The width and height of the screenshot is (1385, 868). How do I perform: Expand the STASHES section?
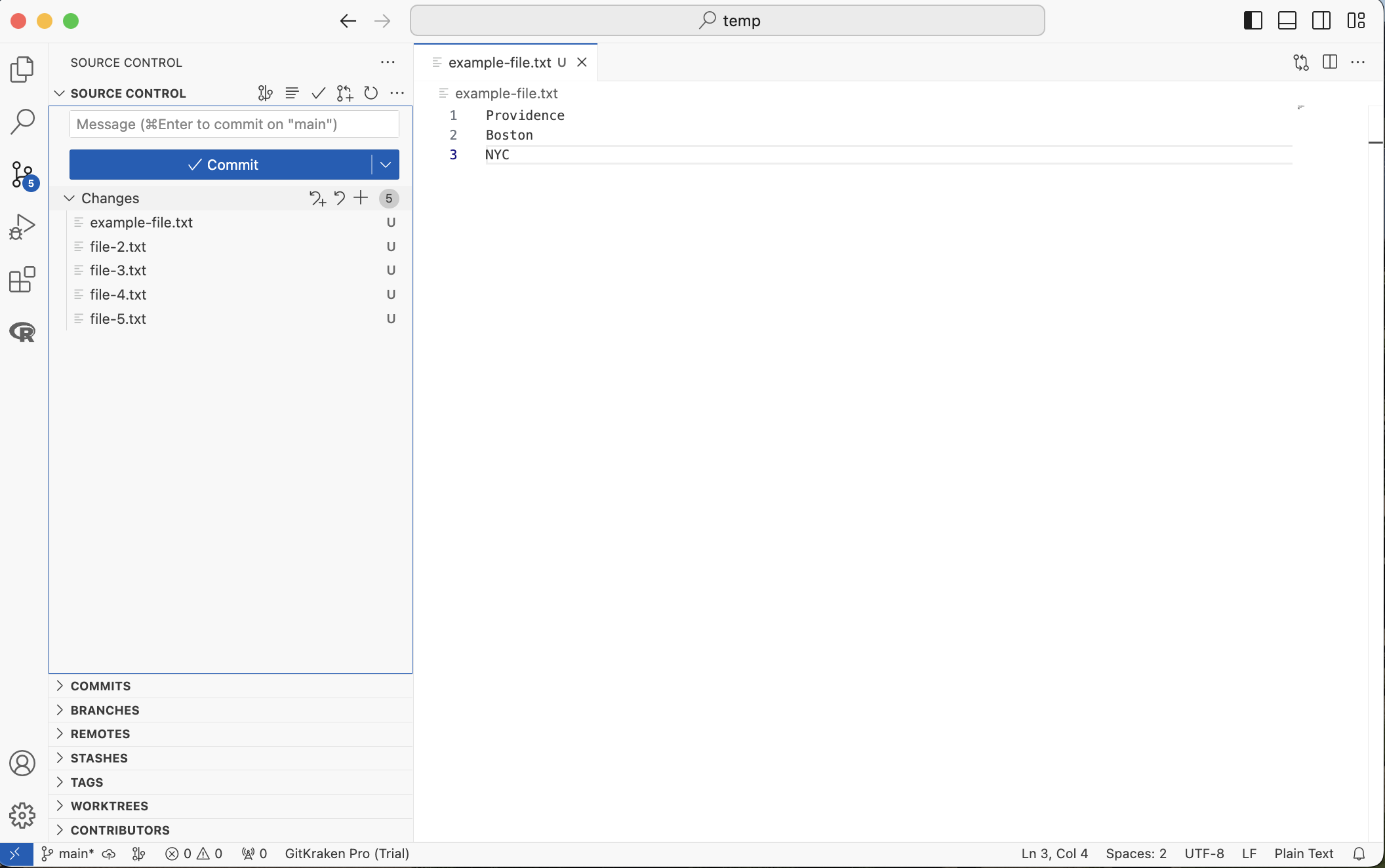[x=99, y=758]
